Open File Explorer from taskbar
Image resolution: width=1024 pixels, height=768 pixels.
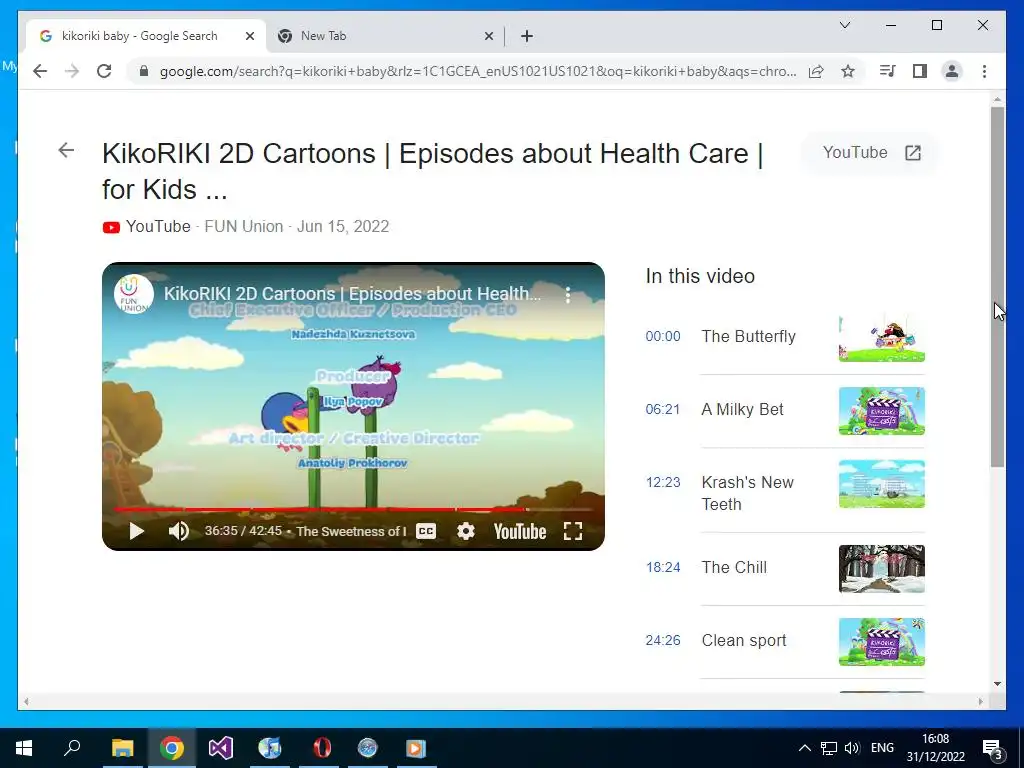coord(122,748)
